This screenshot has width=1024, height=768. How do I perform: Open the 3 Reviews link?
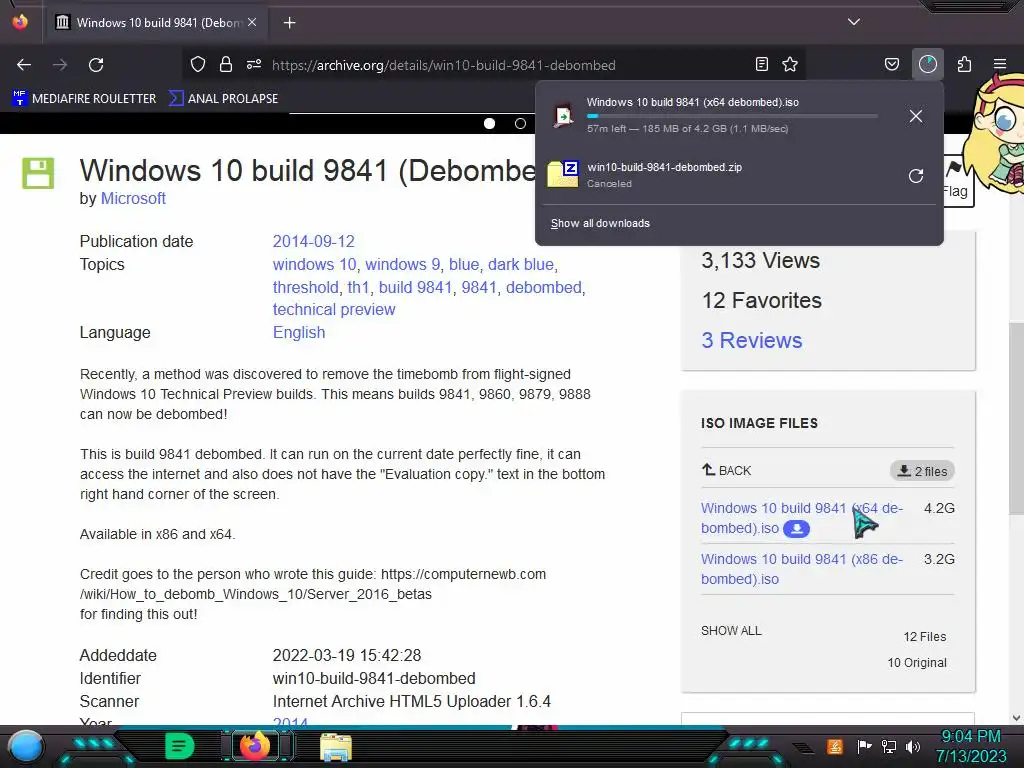(751, 340)
